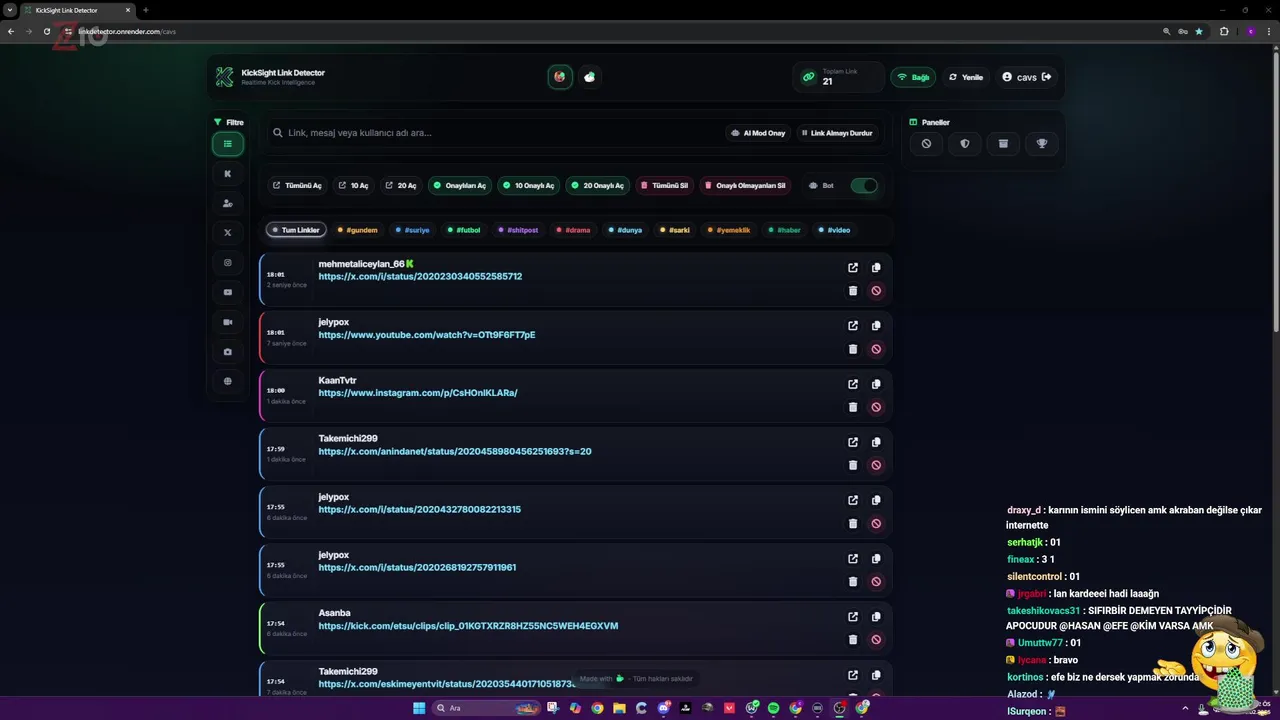Delete the mehmetaliceylan_66 link entry
This screenshot has width=1280, height=720.
pyautogui.click(x=853, y=291)
